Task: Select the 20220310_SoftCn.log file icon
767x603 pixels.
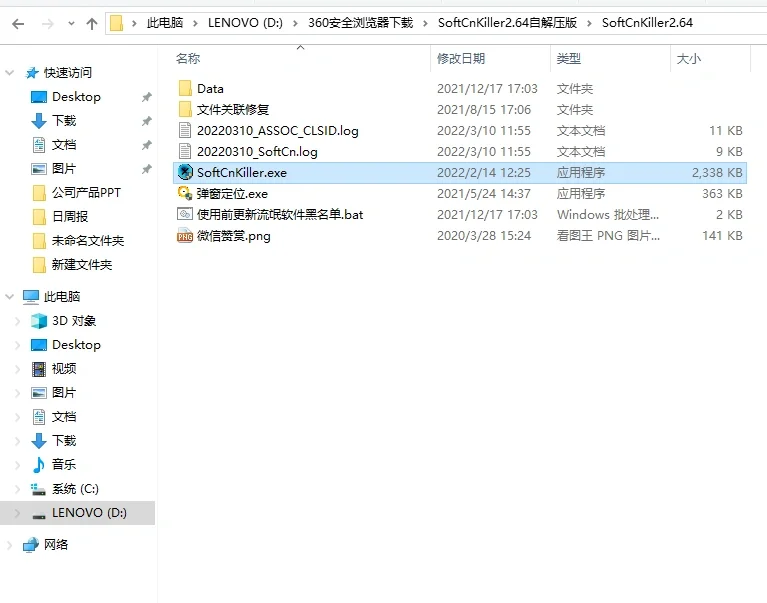Action: pyautogui.click(x=185, y=152)
